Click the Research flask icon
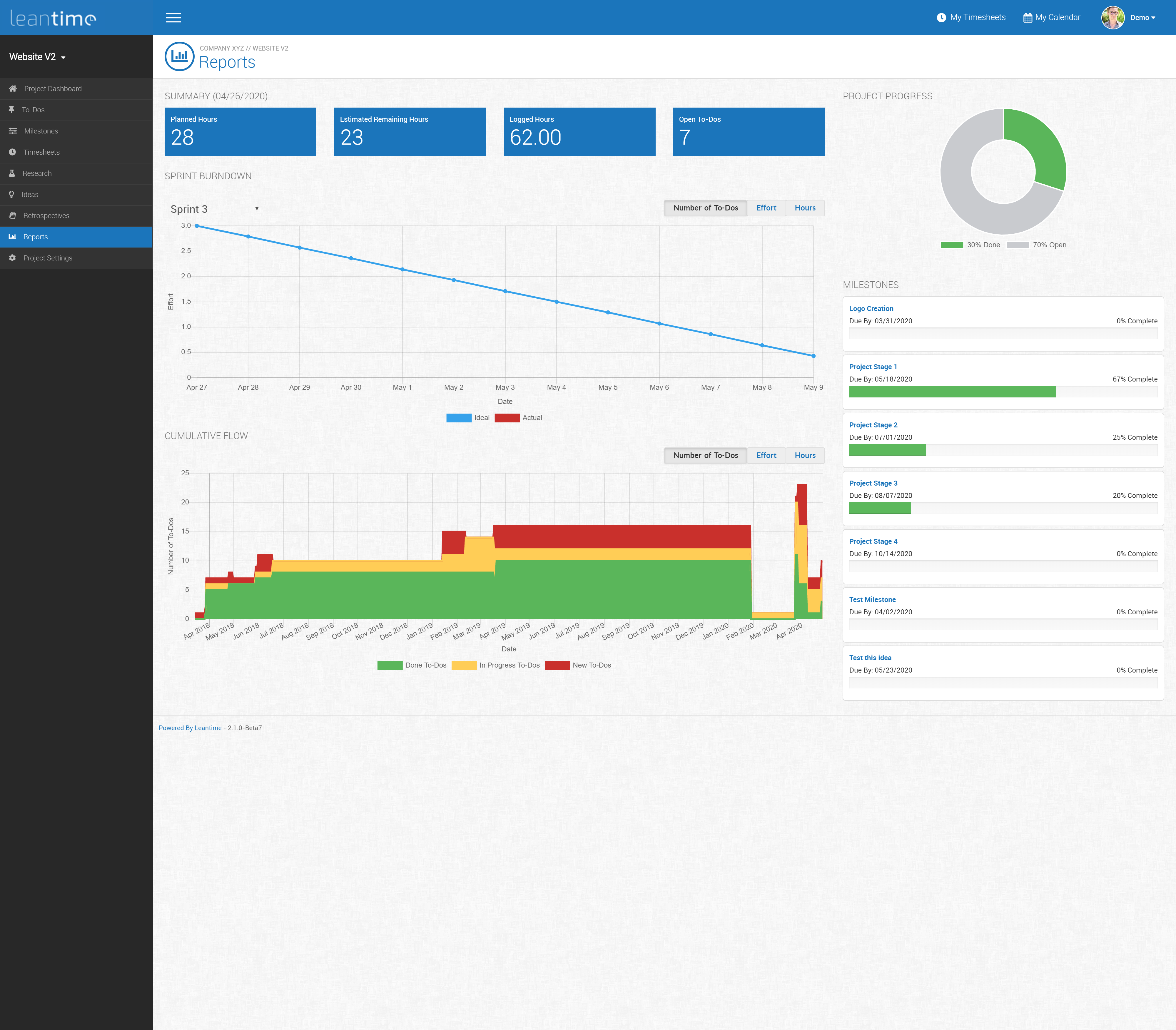1176x1030 pixels. (11, 173)
